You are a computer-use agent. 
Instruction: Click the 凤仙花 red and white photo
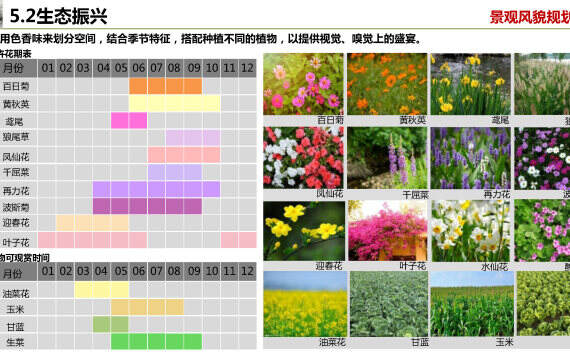(x=303, y=158)
